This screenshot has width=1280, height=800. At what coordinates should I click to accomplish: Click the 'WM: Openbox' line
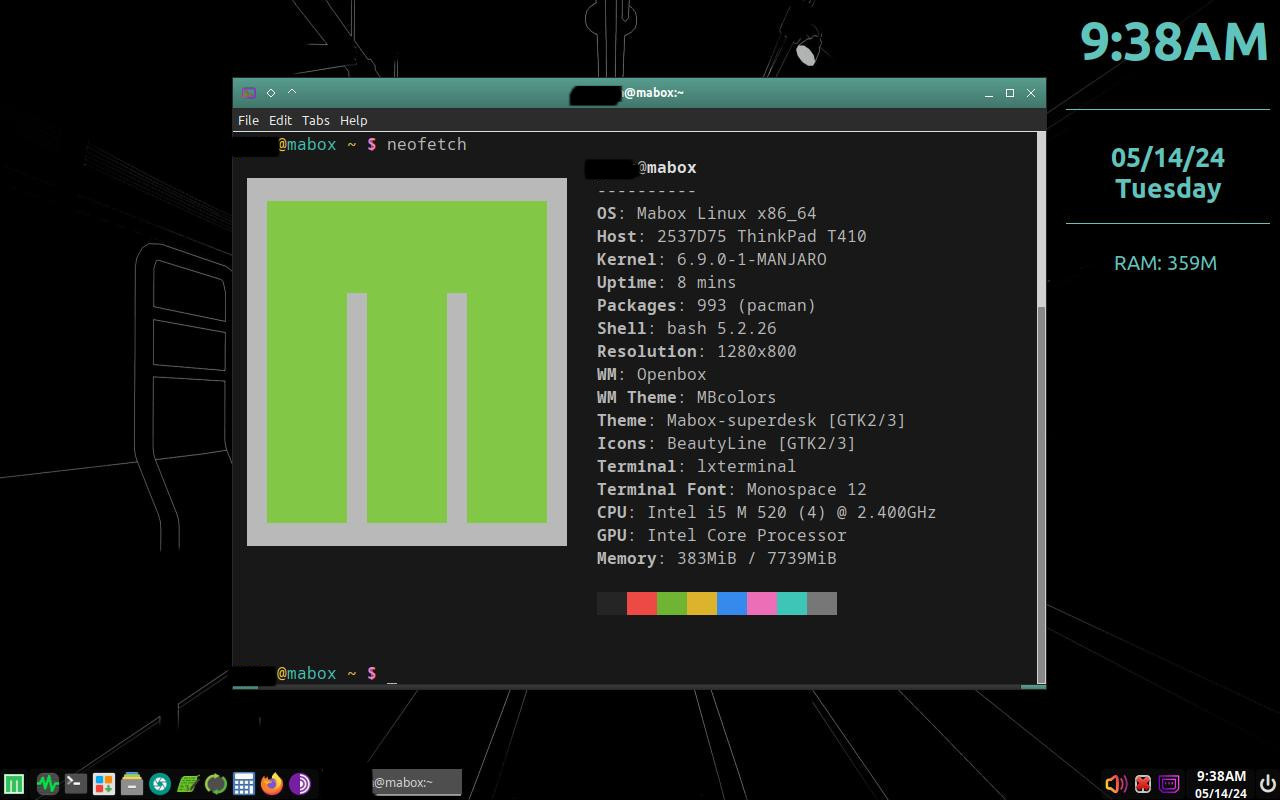[651, 374]
